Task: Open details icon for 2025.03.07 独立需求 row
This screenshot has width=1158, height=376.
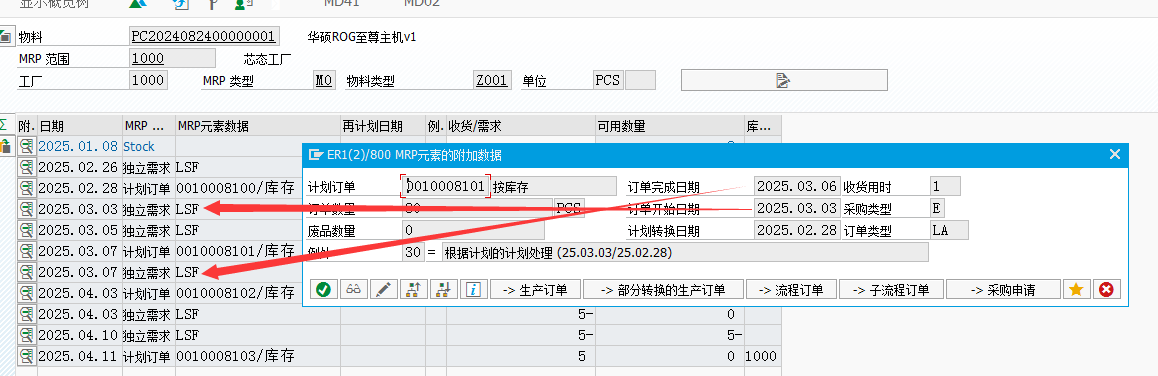Action: [x=27, y=272]
